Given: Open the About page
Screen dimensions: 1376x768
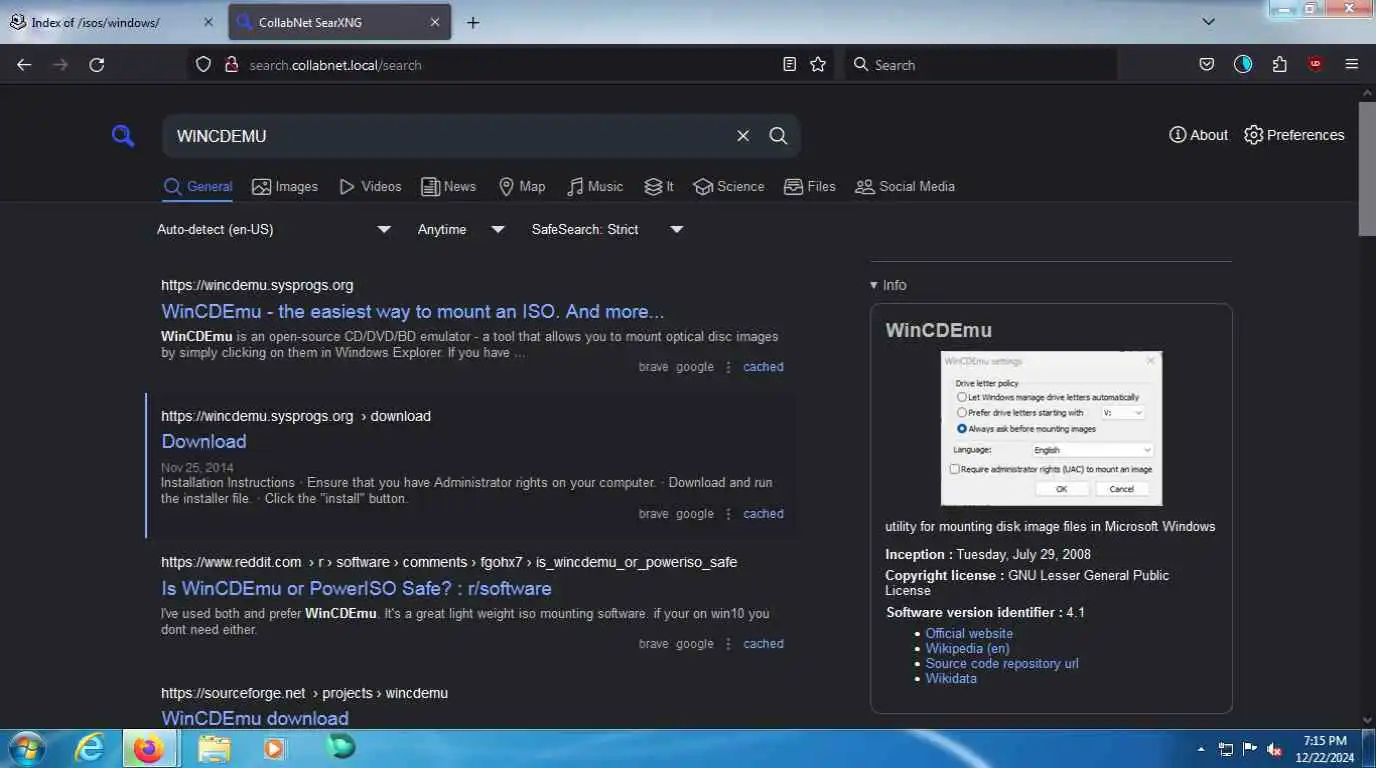Looking at the screenshot, I should point(1198,135).
